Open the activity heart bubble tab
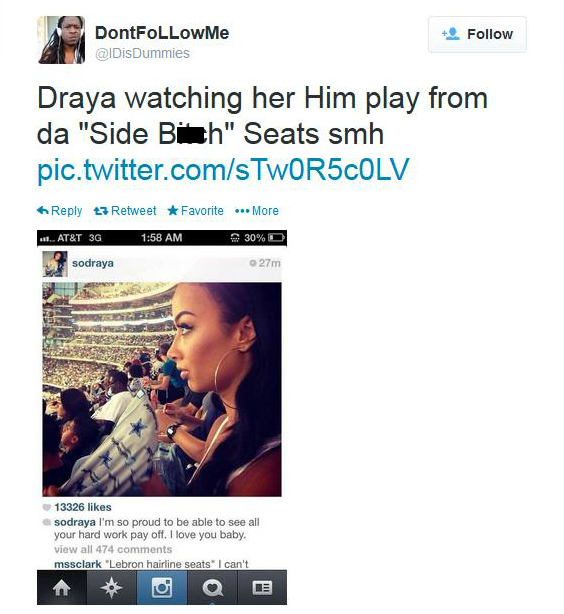This screenshot has height=614, width=564. coord(212,587)
